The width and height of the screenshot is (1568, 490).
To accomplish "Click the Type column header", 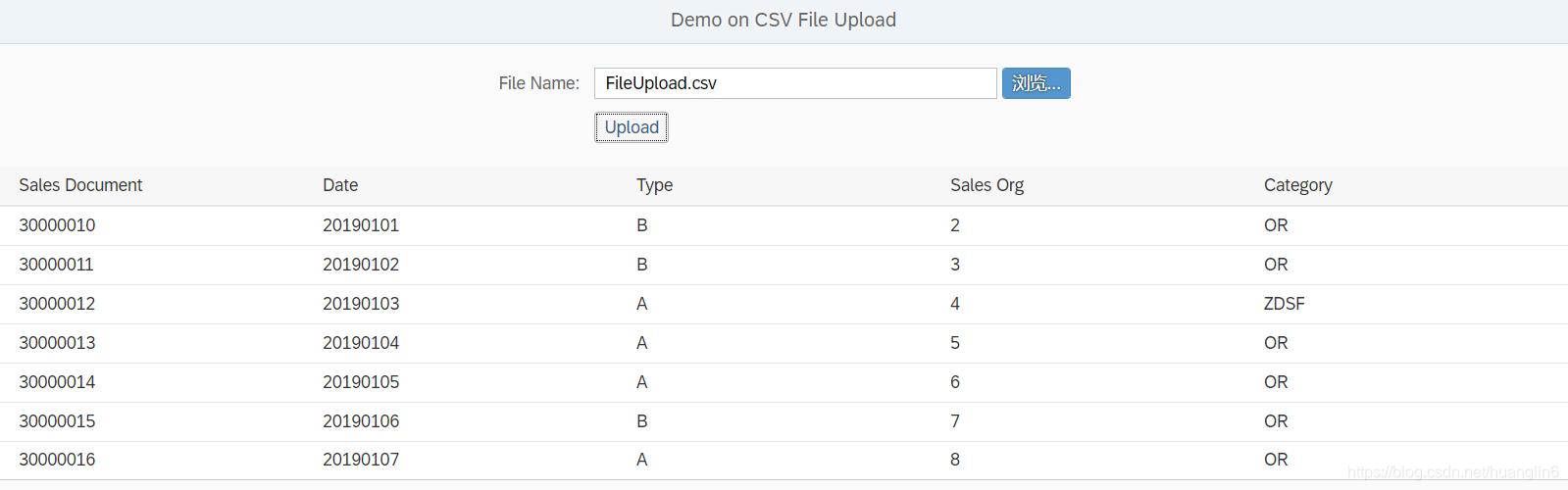I will click(x=654, y=185).
